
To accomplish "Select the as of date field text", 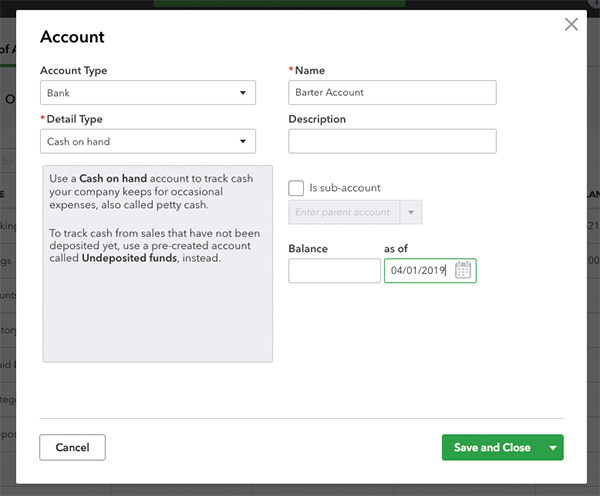I will [x=417, y=271].
